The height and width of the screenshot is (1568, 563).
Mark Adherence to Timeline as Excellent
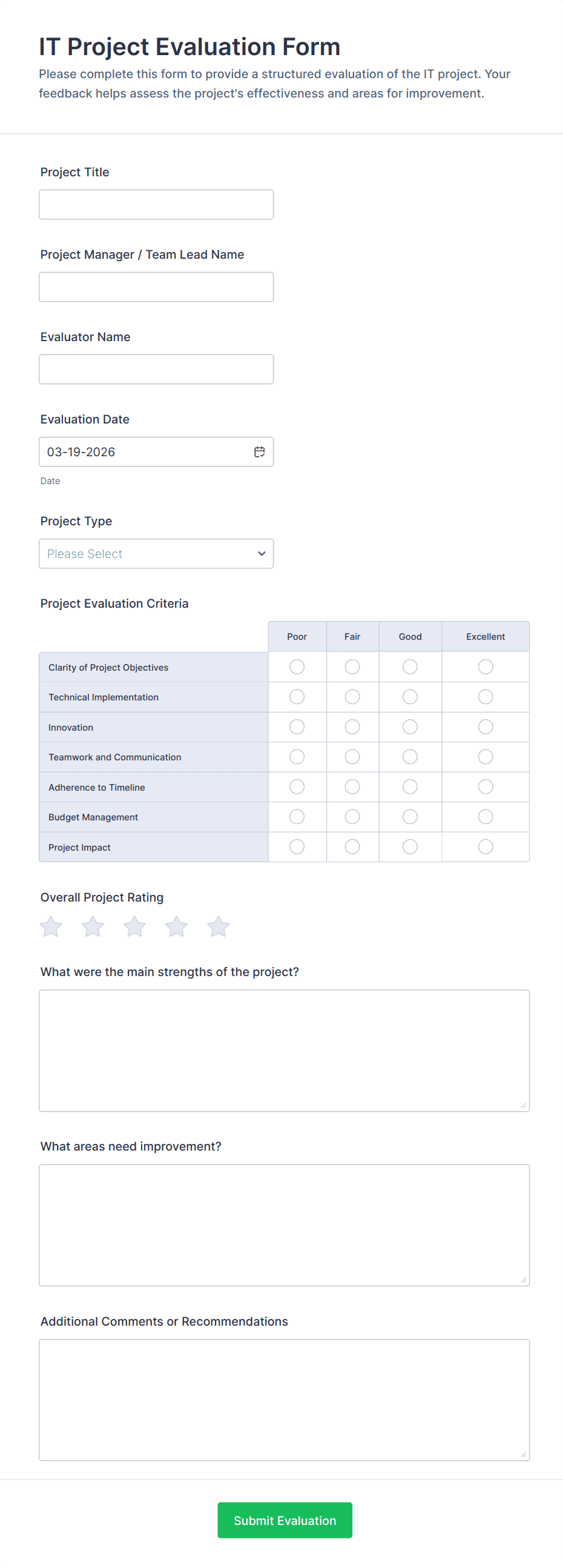click(x=485, y=787)
